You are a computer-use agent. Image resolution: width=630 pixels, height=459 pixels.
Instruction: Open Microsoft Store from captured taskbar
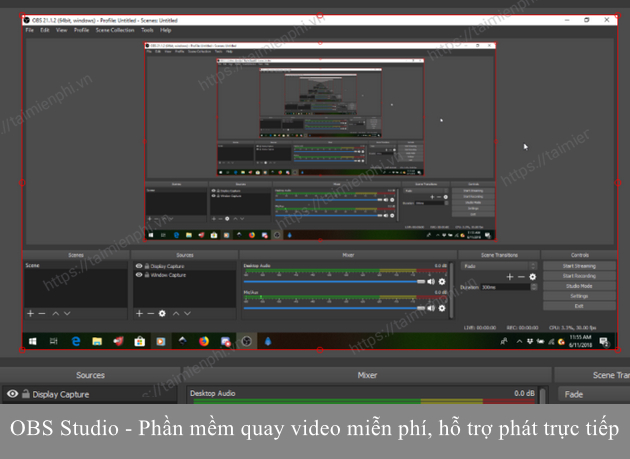tap(139, 341)
